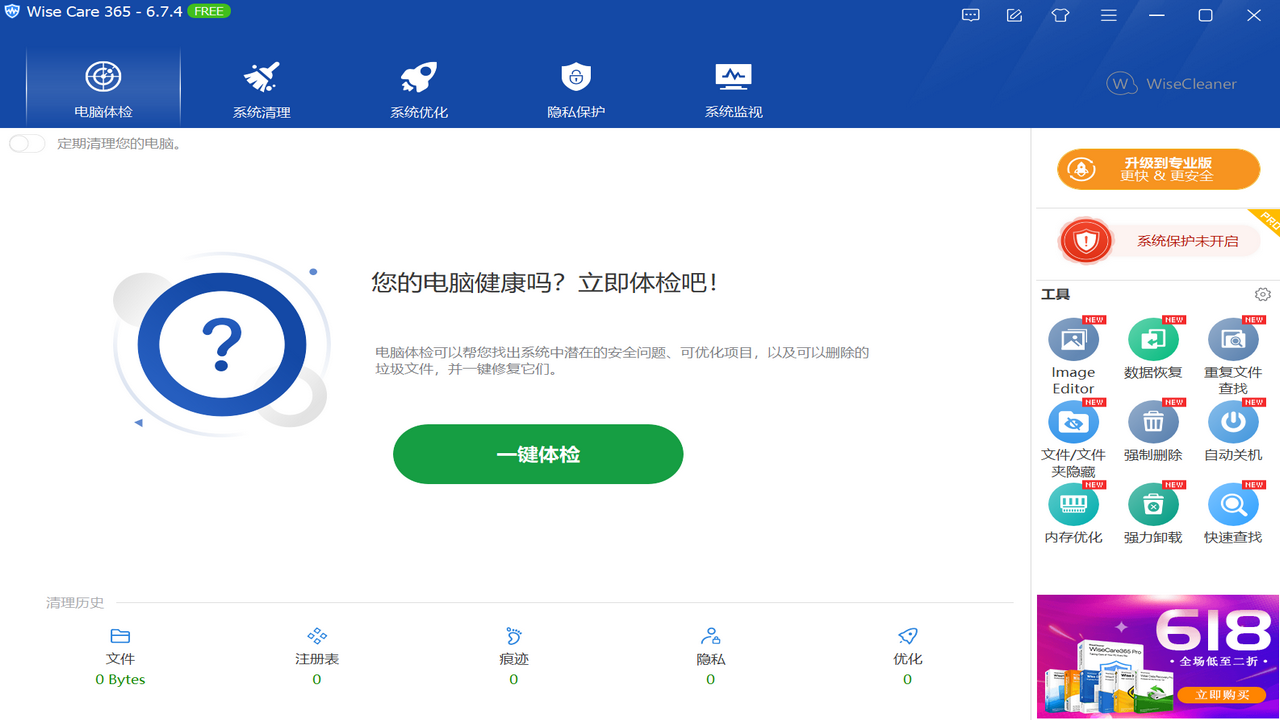This screenshot has height=720, width=1280.
Task: Open the hamburger main menu
Action: (1108, 15)
